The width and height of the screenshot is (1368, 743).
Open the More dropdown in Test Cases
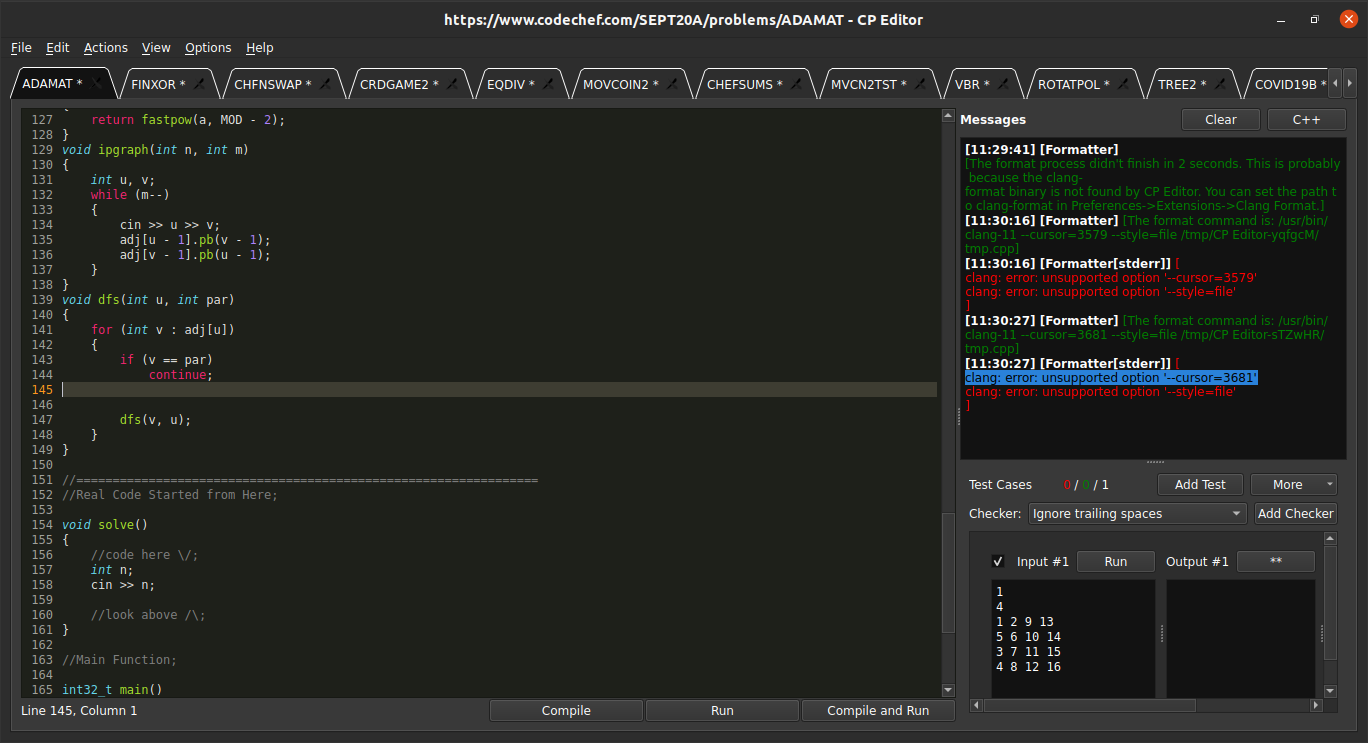tap(1293, 484)
